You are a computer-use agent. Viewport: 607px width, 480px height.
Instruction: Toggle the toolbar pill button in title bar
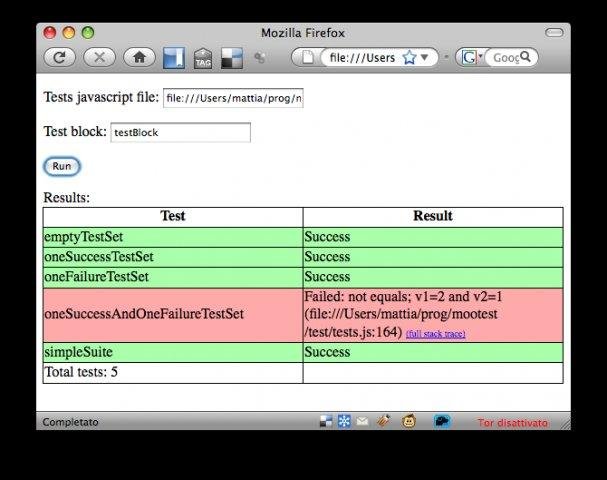(554, 33)
